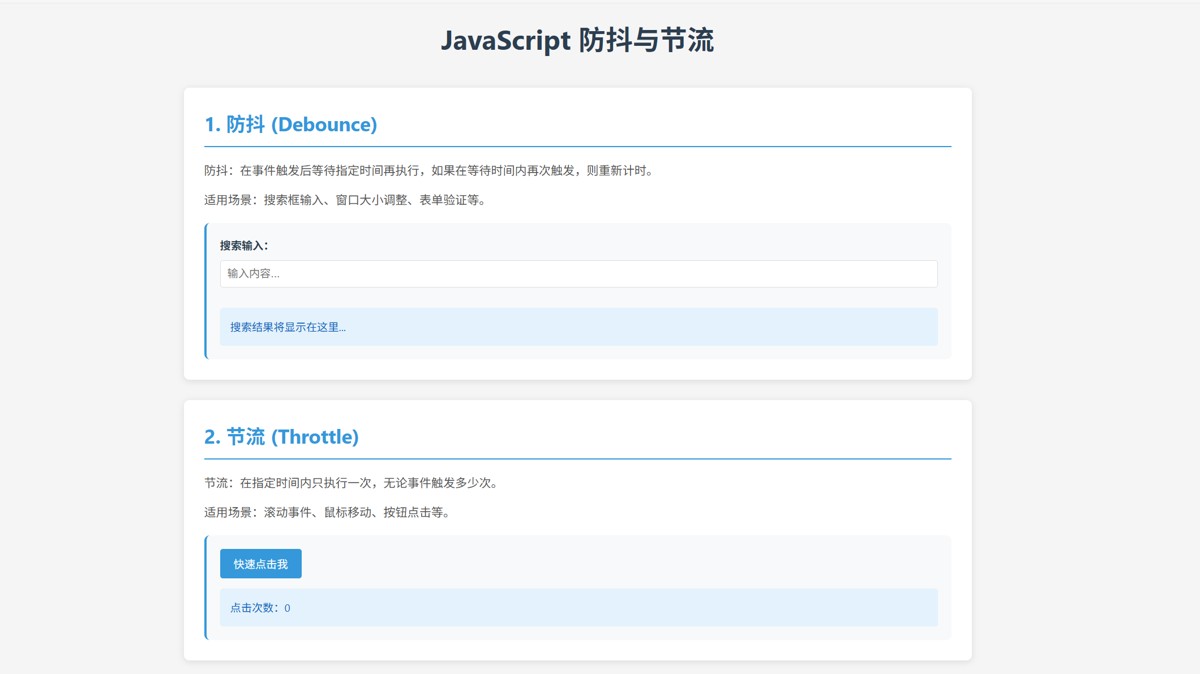The image size is (1200, 674).
Task: Select the "1. 防抖 (Debounce)" section heading
Action: pos(290,125)
